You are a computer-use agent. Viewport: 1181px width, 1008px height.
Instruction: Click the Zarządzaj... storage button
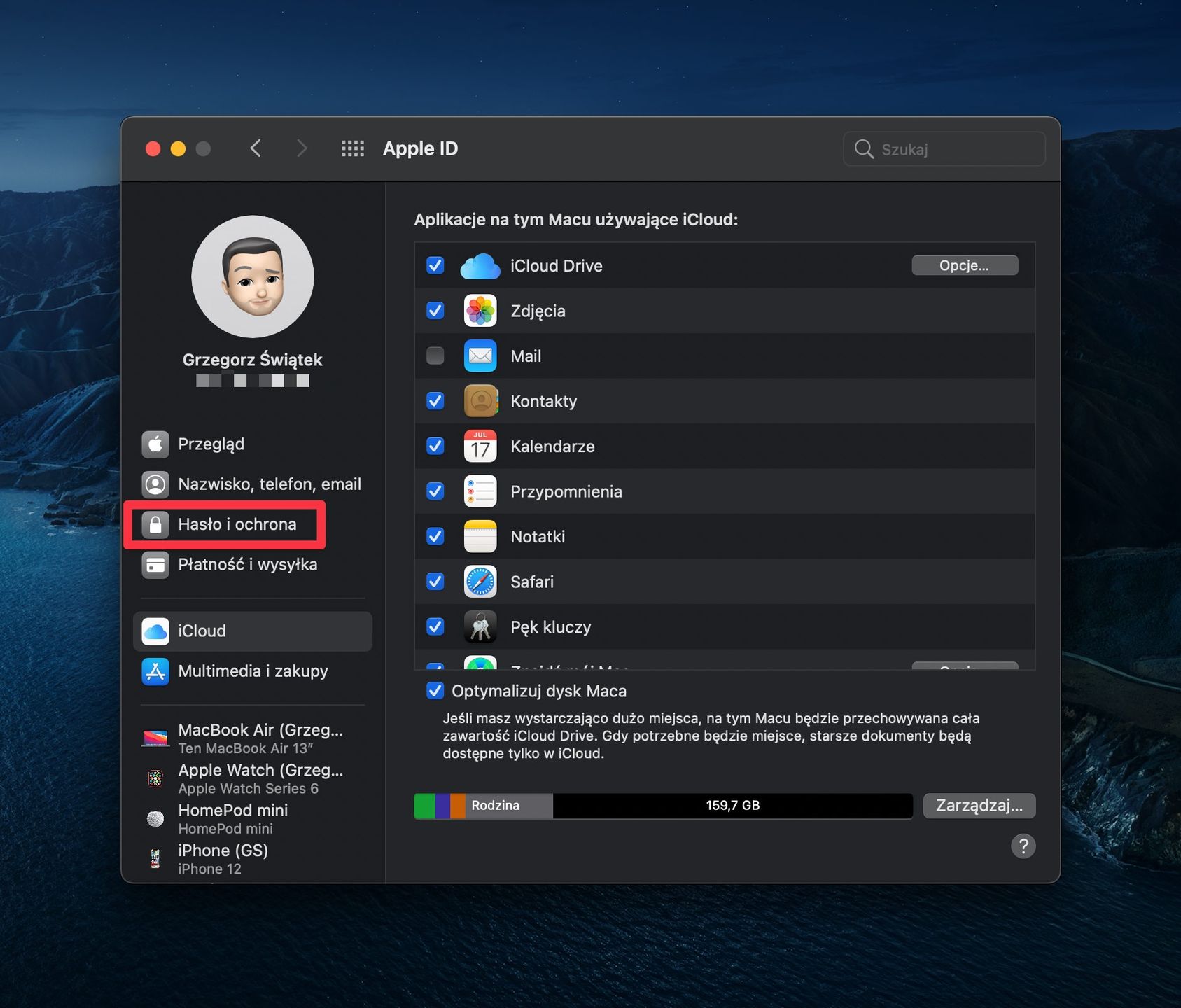[x=979, y=806]
